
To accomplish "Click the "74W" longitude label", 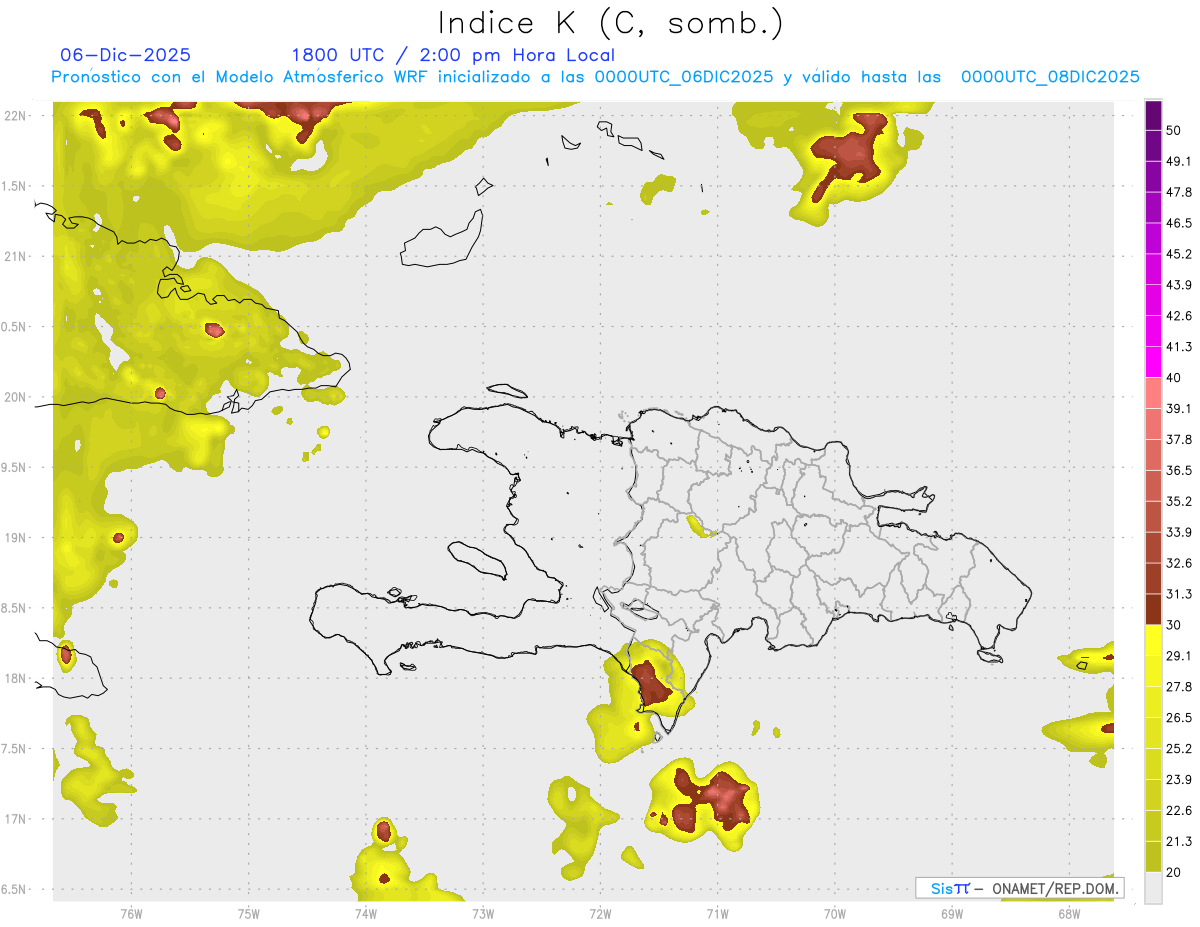I will click(365, 914).
